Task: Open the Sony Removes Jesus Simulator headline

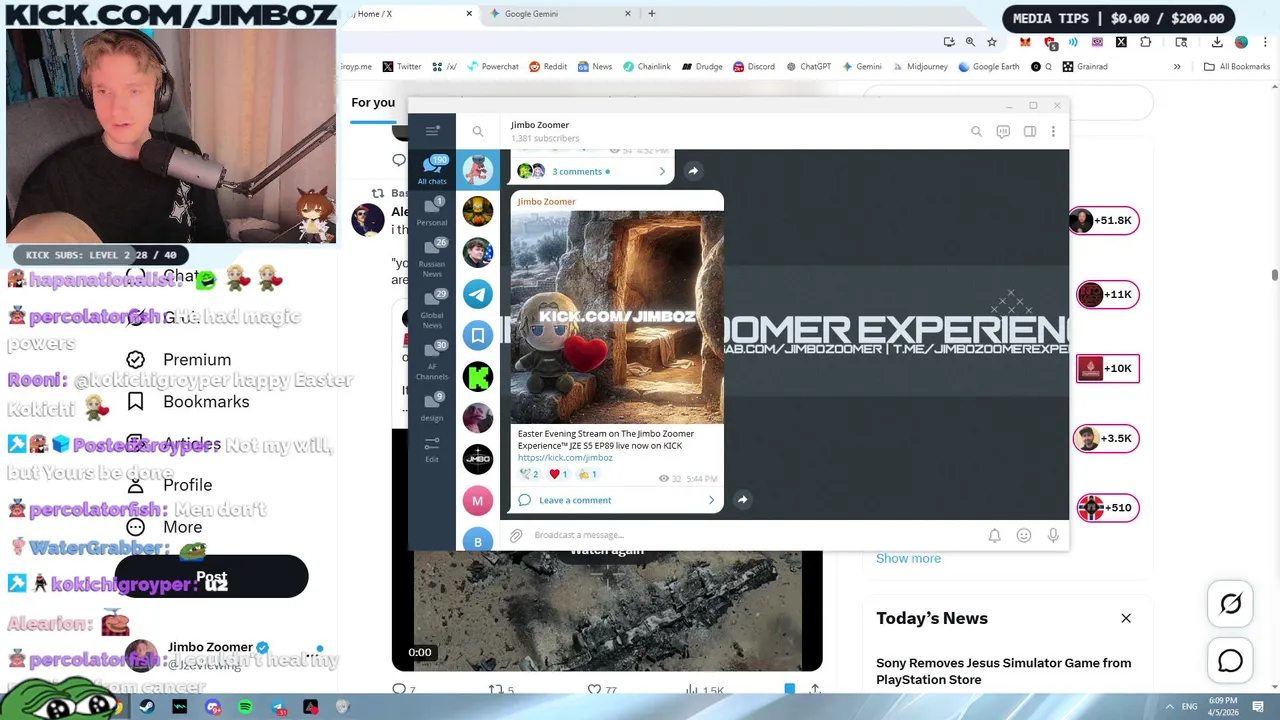Action: pos(1004,671)
